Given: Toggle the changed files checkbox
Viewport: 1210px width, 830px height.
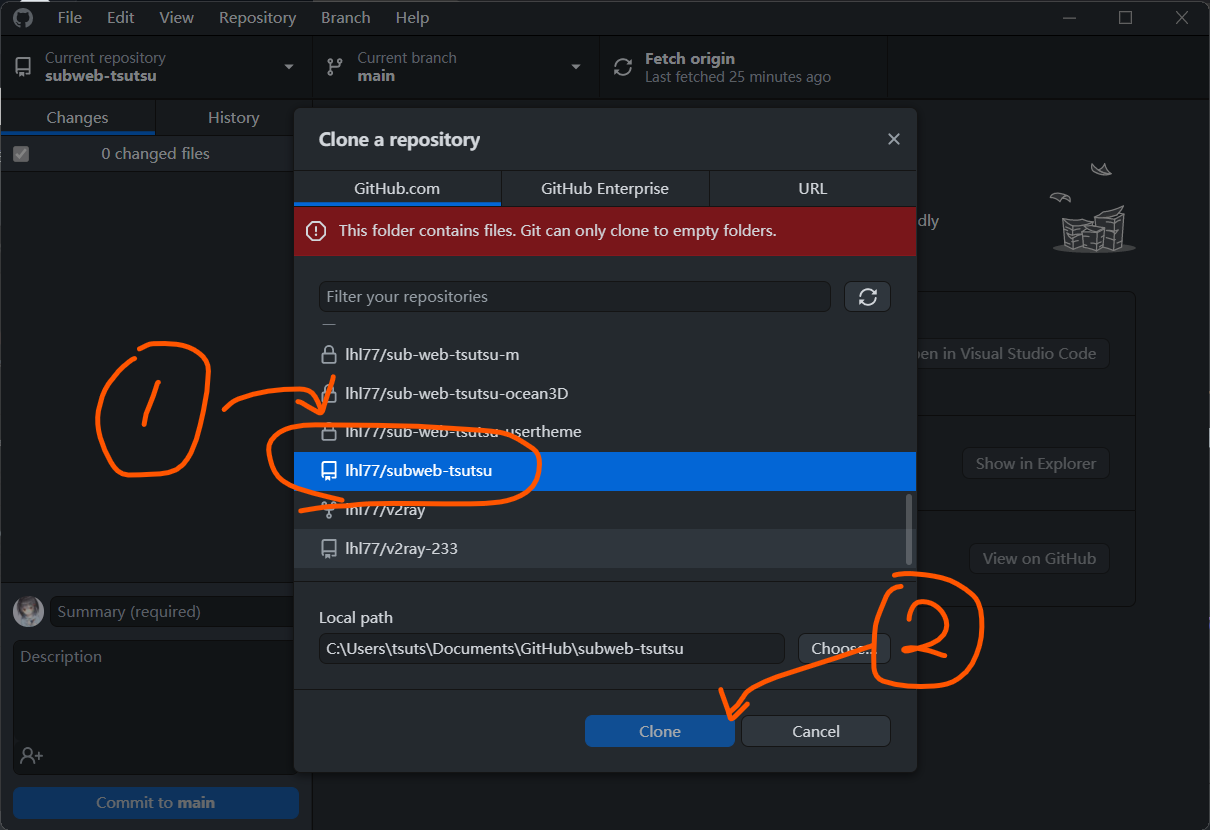Looking at the screenshot, I should [21, 154].
